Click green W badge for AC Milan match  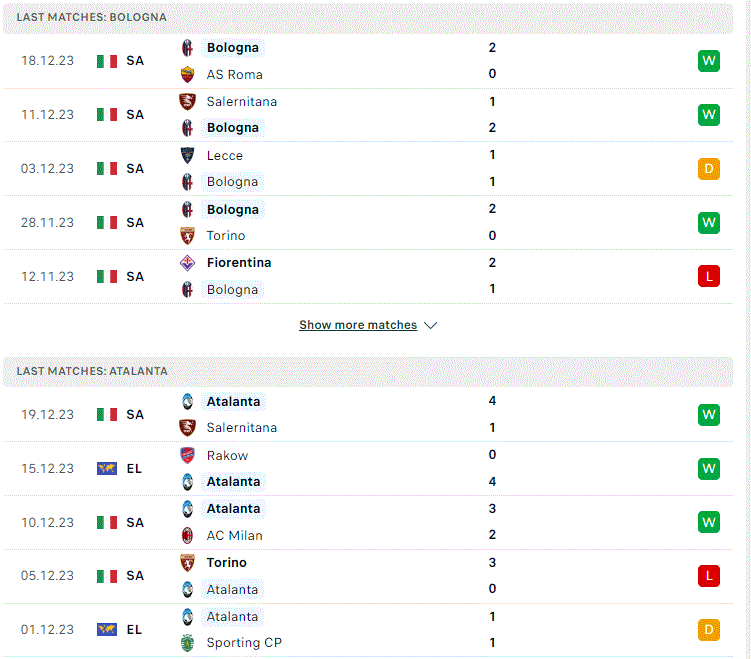[709, 522]
